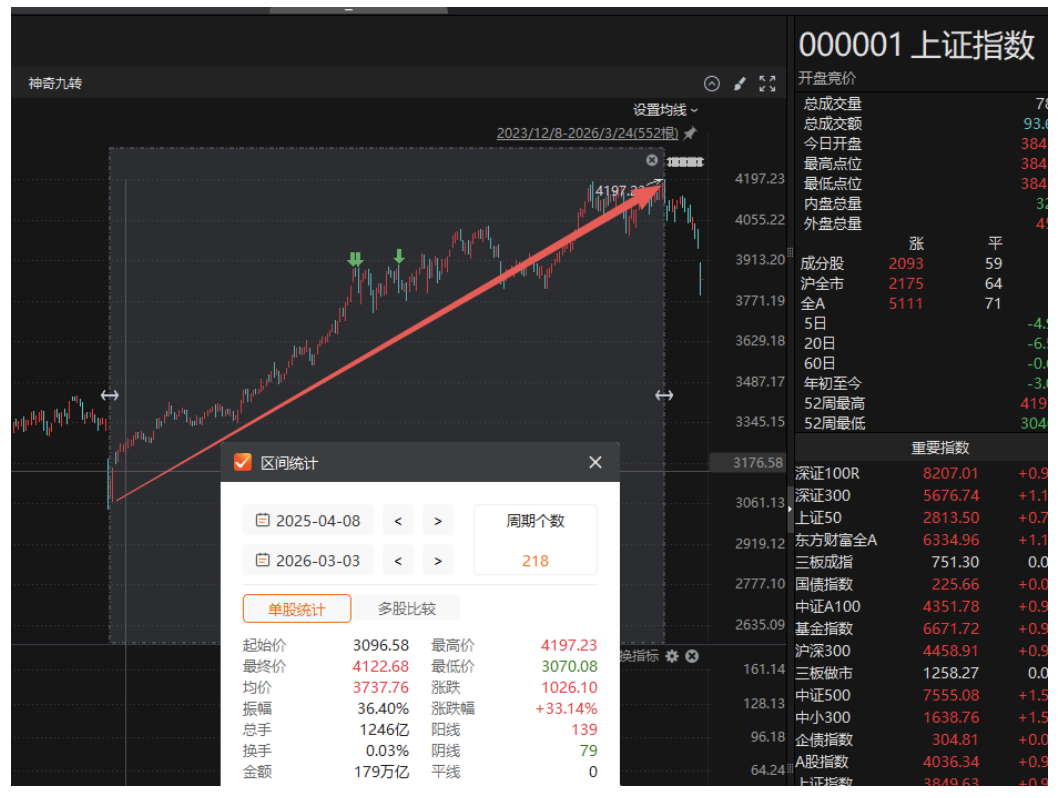1062x798 pixels.
Task: Open the 设置均线 dropdown
Action: pyautogui.click(x=659, y=110)
